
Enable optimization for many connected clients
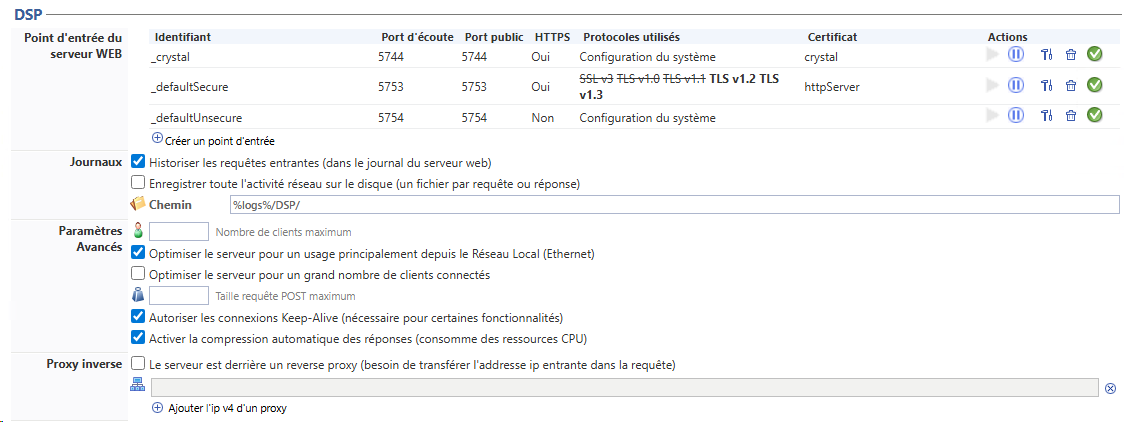coord(139,273)
